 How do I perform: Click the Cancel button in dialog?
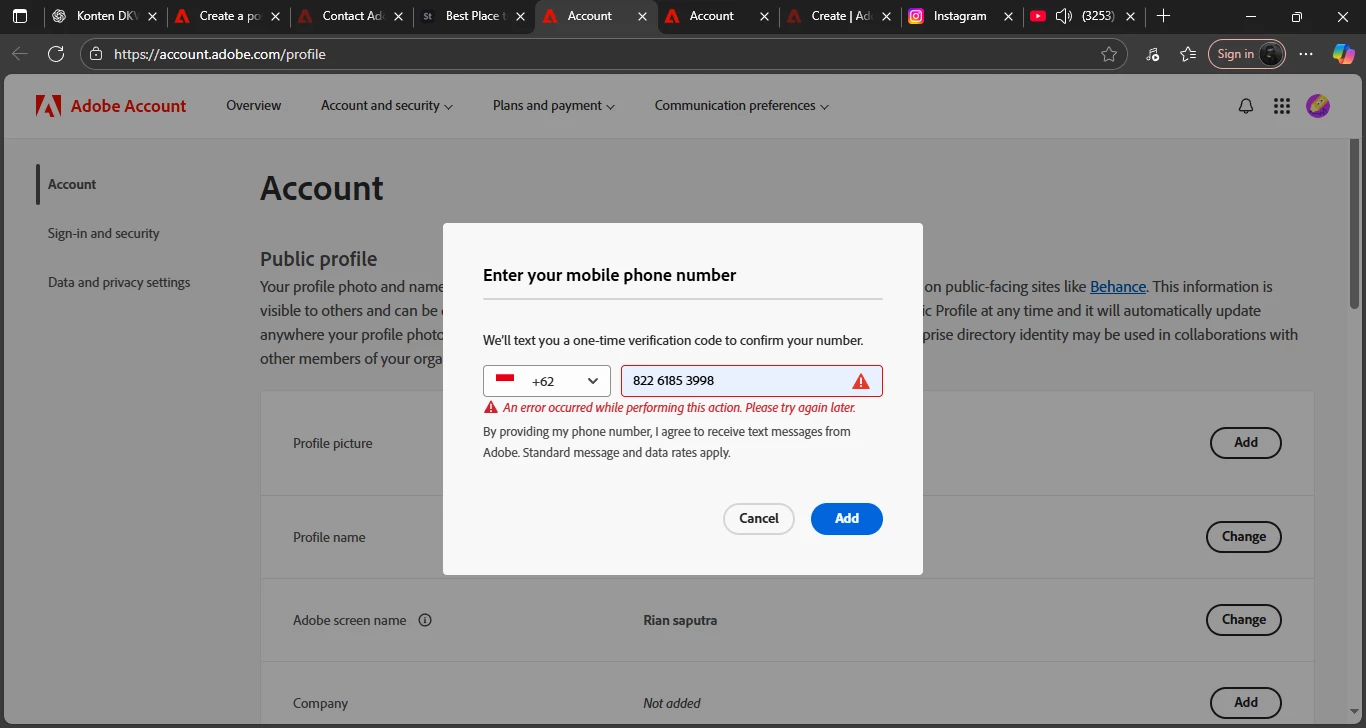pos(759,518)
